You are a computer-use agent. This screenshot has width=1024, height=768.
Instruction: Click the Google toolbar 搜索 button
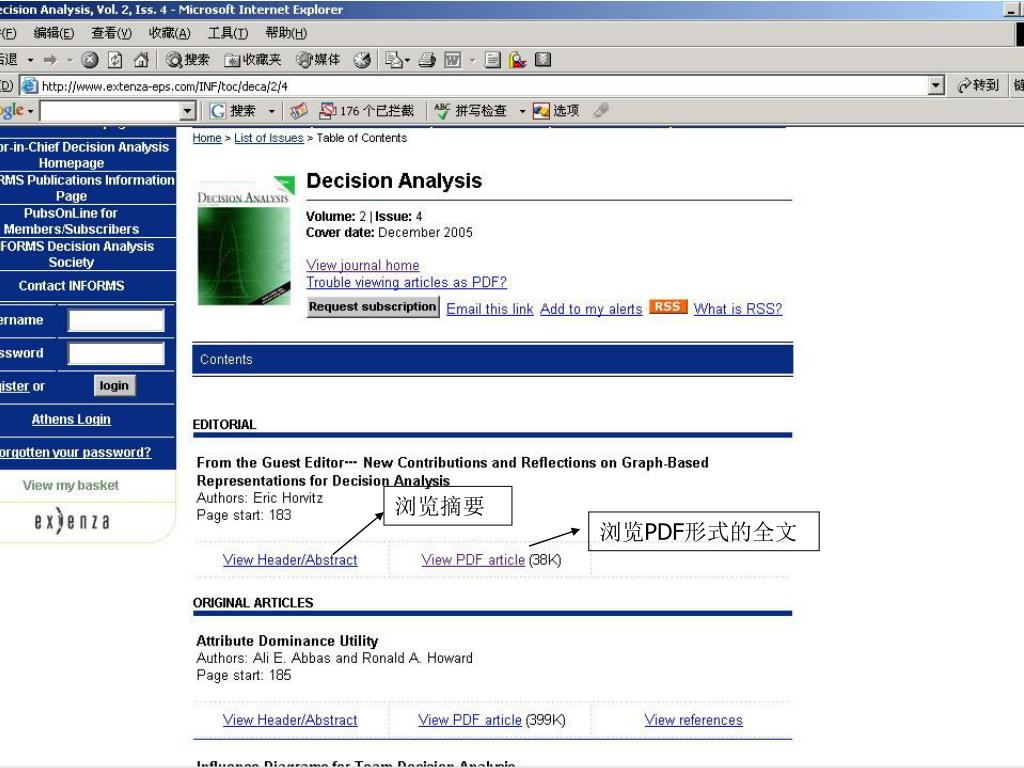pos(233,111)
